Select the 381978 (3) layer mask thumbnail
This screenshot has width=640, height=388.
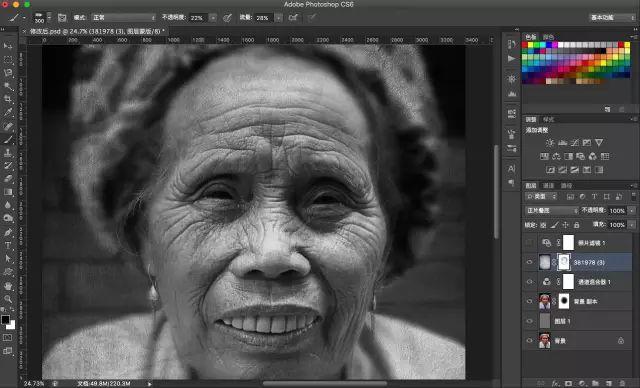[x=564, y=262]
